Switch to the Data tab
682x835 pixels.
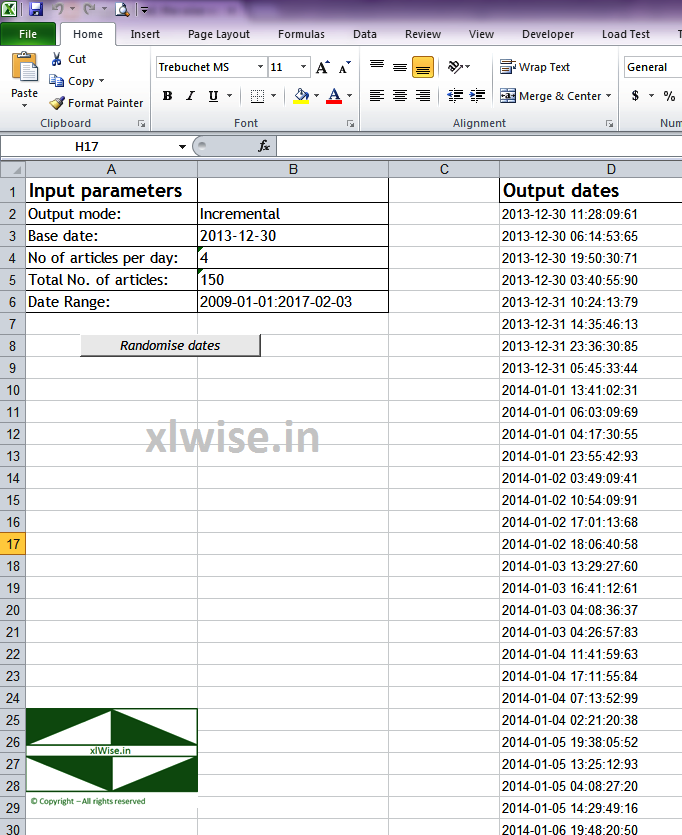coord(365,34)
